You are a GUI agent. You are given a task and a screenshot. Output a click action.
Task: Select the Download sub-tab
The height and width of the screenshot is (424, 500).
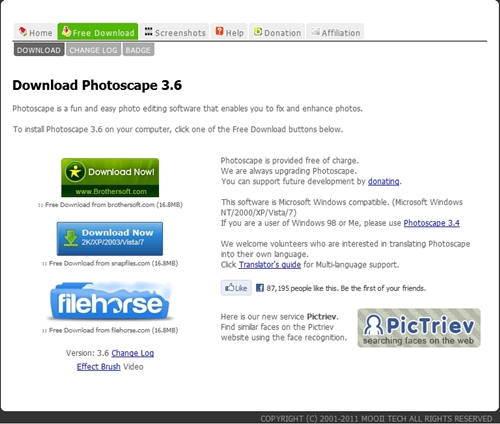(39, 50)
